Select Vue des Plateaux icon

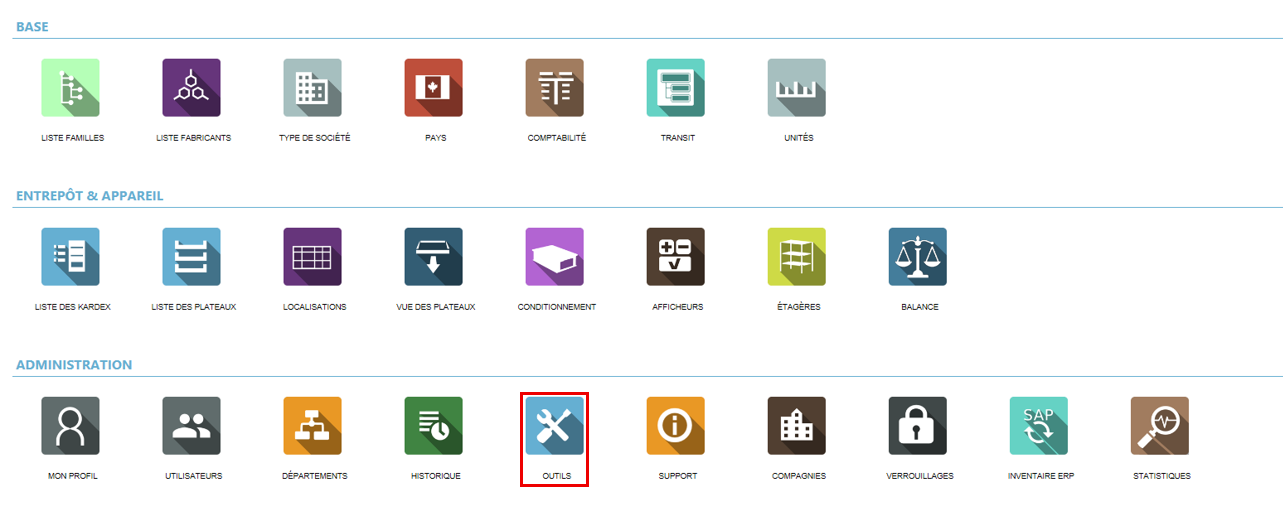click(x=434, y=257)
